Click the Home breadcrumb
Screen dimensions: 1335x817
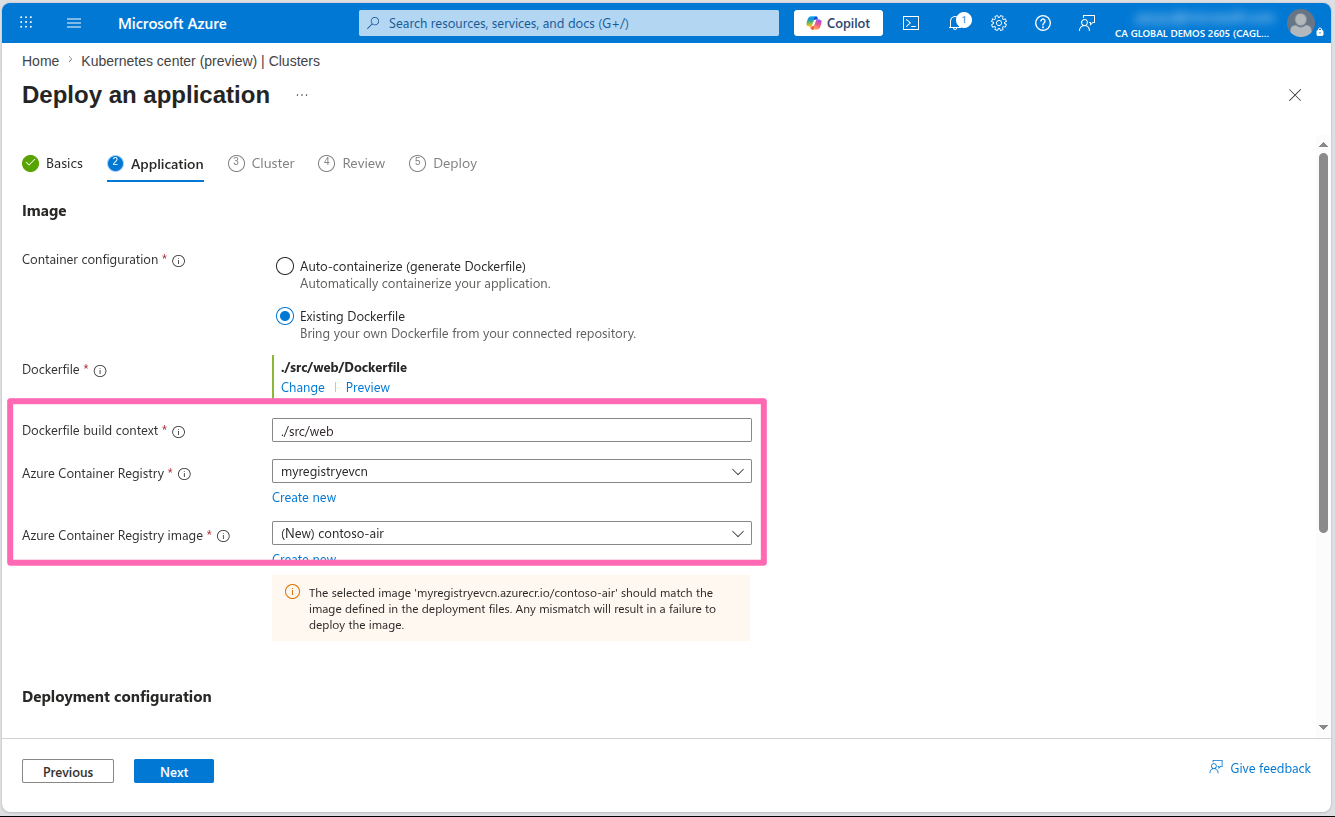(x=40, y=61)
